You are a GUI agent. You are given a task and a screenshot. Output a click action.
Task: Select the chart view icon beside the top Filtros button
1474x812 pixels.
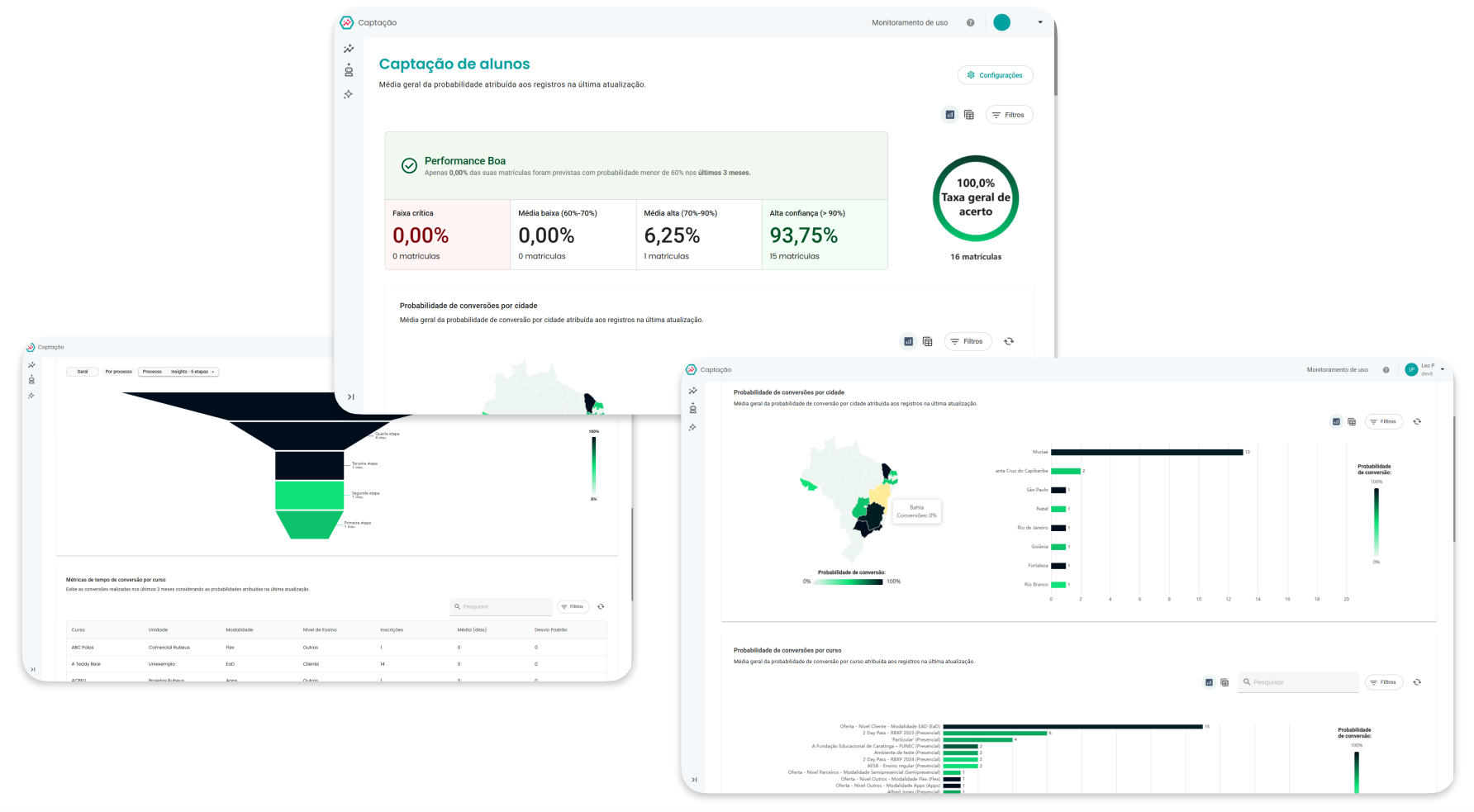pos(950,115)
